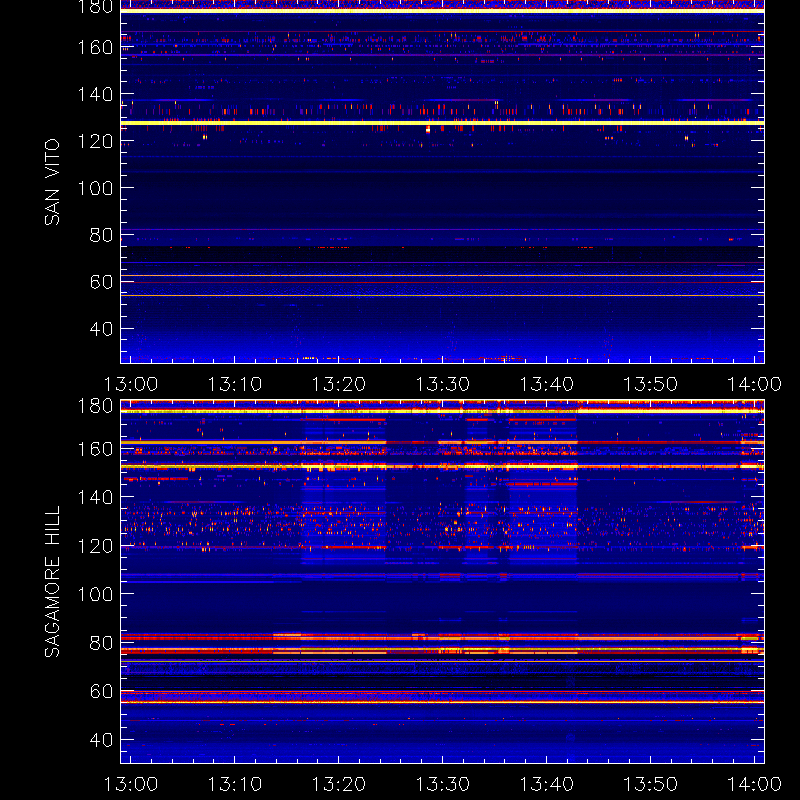Screen dimensions: 800x800
Task: Click the 13:30 time label below Sagamore Hill plot
Action: (x=442, y=784)
